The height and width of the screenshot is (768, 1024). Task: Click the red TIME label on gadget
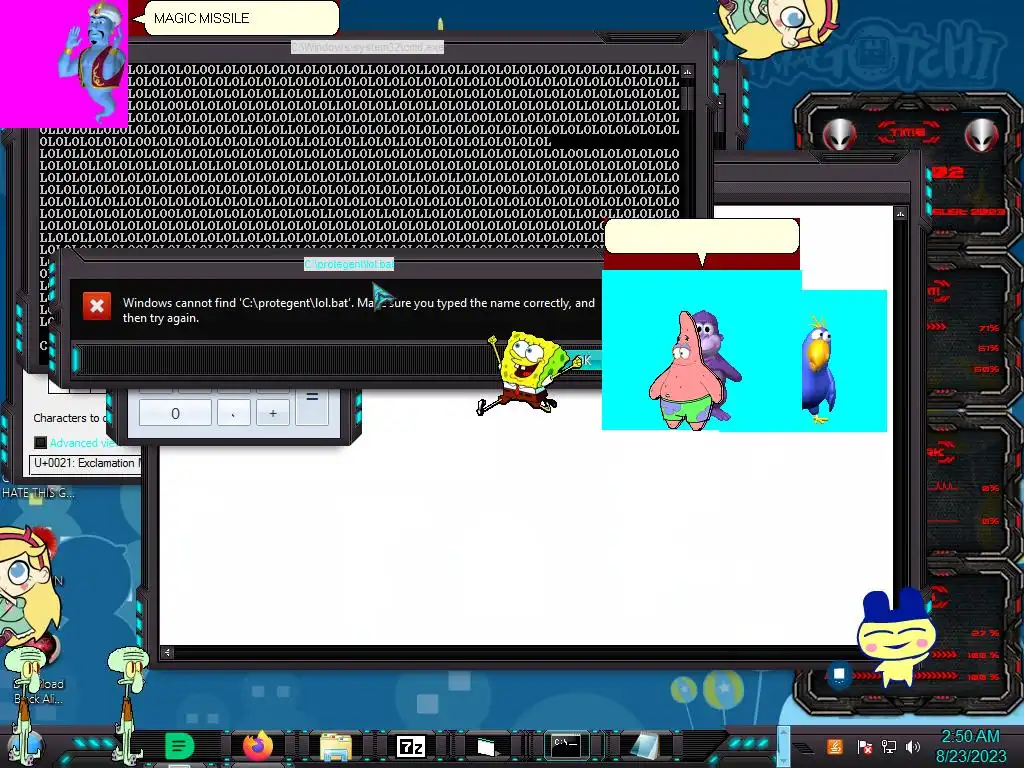908,132
